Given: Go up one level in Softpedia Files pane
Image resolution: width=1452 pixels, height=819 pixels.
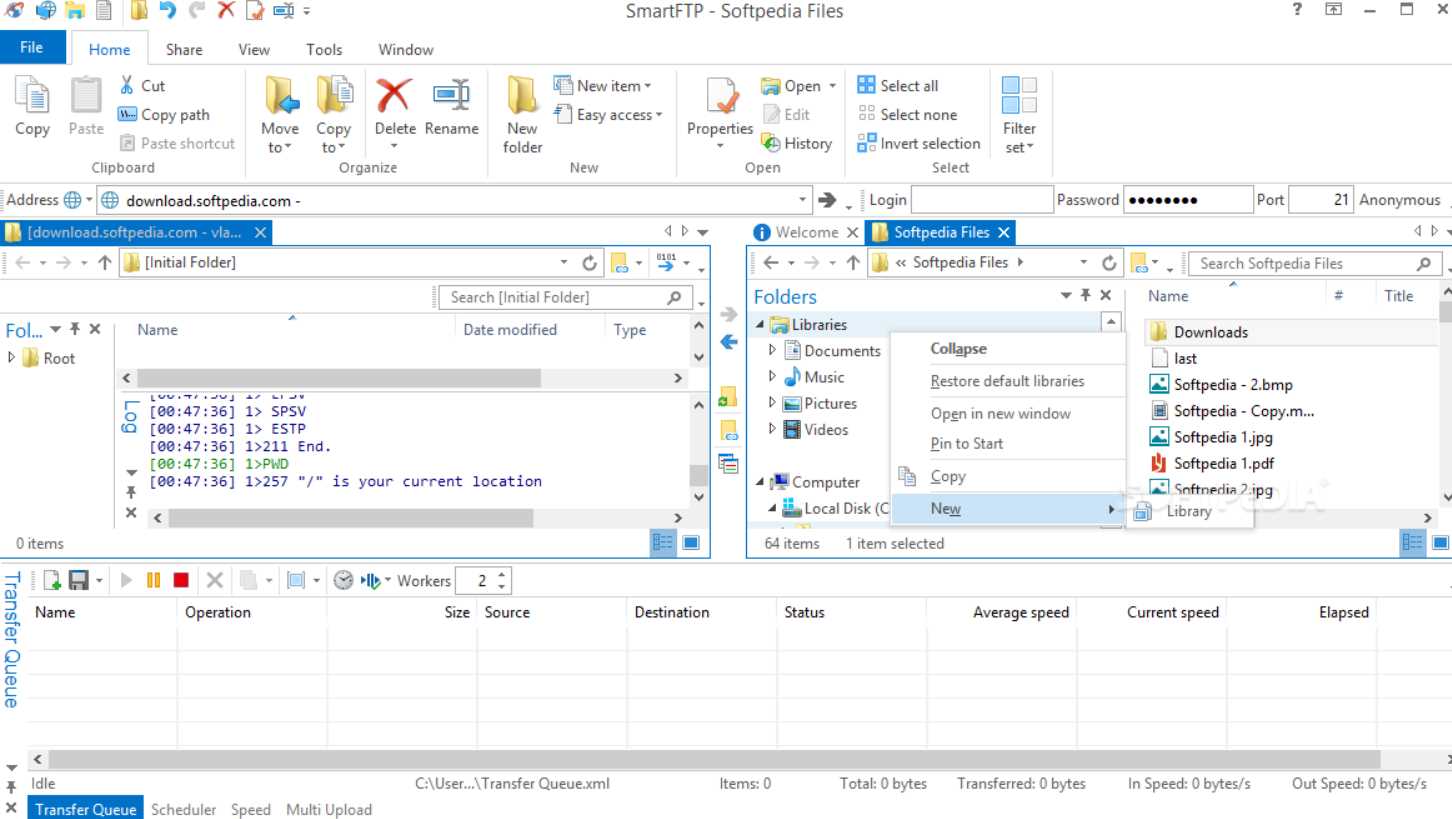Looking at the screenshot, I should pyautogui.click(x=852, y=263).
